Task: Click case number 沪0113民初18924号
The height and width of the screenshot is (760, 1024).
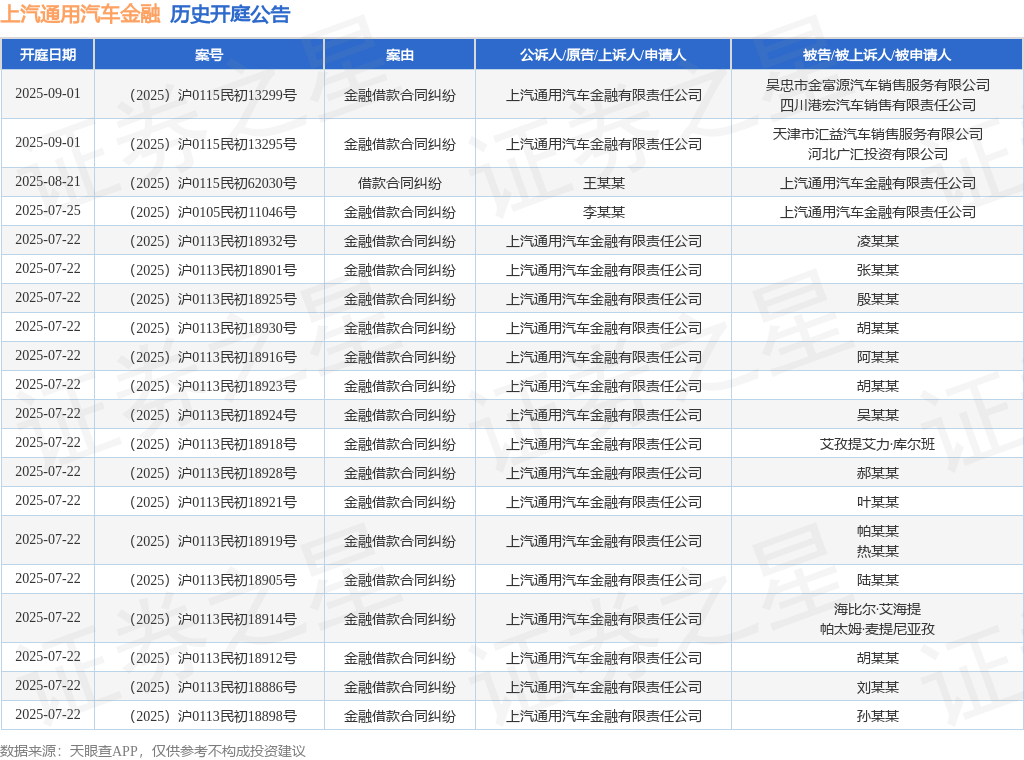Action: (213, 415)
